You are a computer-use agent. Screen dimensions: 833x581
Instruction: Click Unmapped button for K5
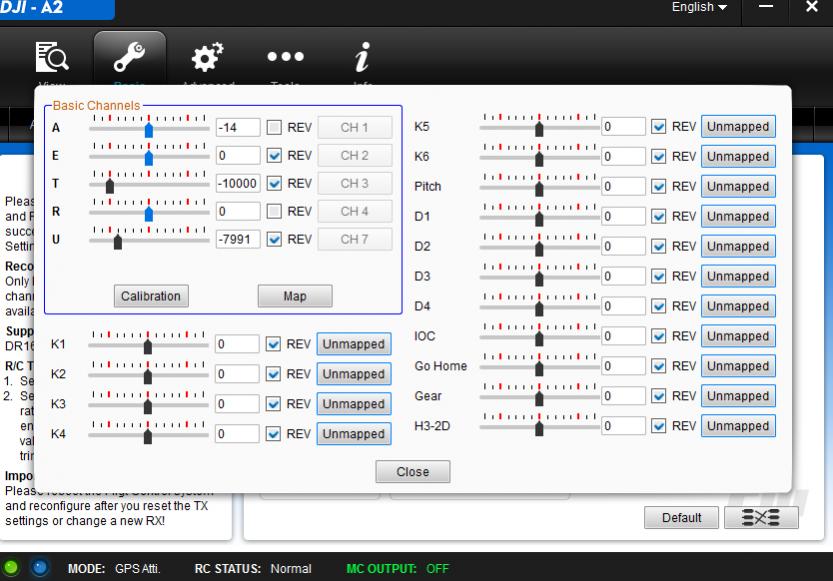pos(738,126)
